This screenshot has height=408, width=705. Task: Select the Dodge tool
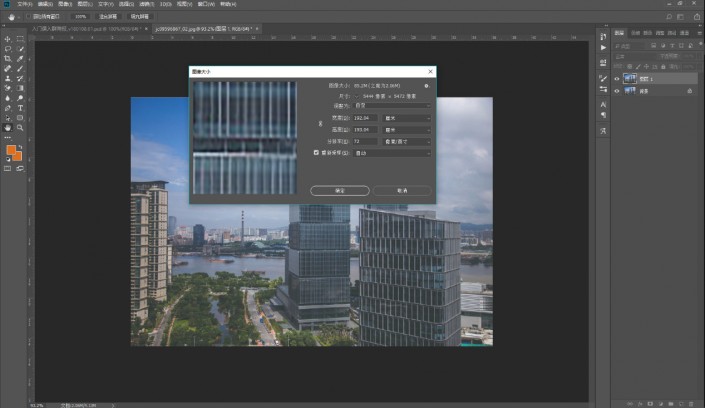20,98
